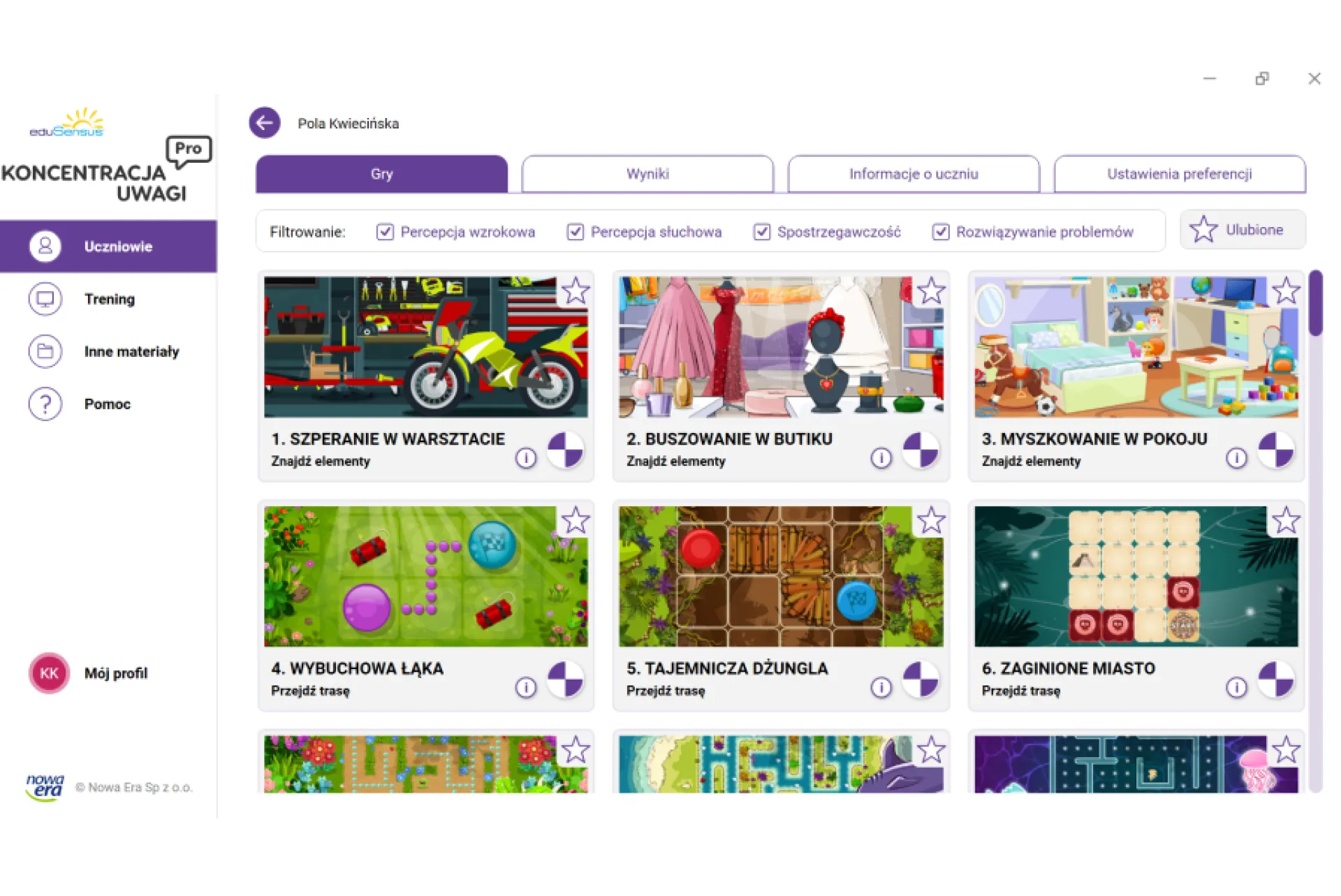1341x896 pixels.
Task: Go to Ustawienia preferencji tab
Action: [1179, 174]
